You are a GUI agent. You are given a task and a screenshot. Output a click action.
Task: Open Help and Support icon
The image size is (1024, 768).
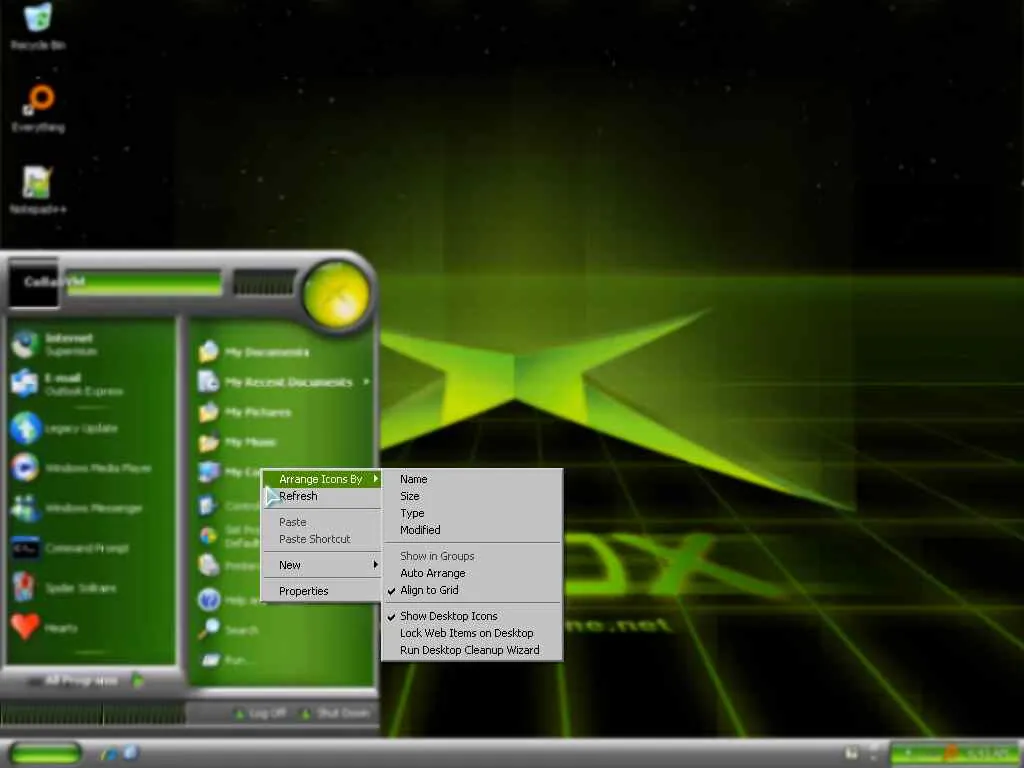(x=209, y=600)
